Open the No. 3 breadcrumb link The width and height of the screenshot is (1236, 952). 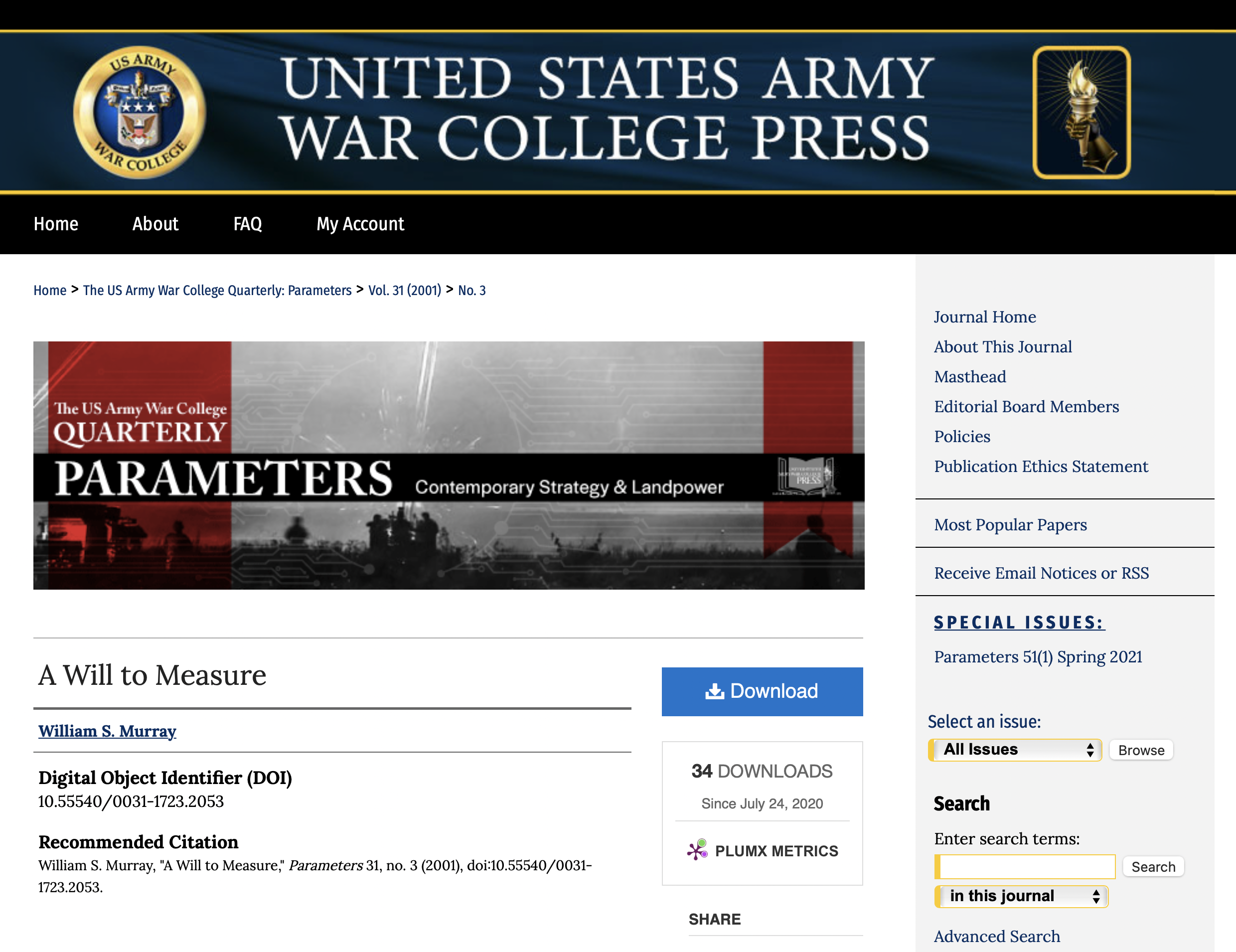coord(472,291)
